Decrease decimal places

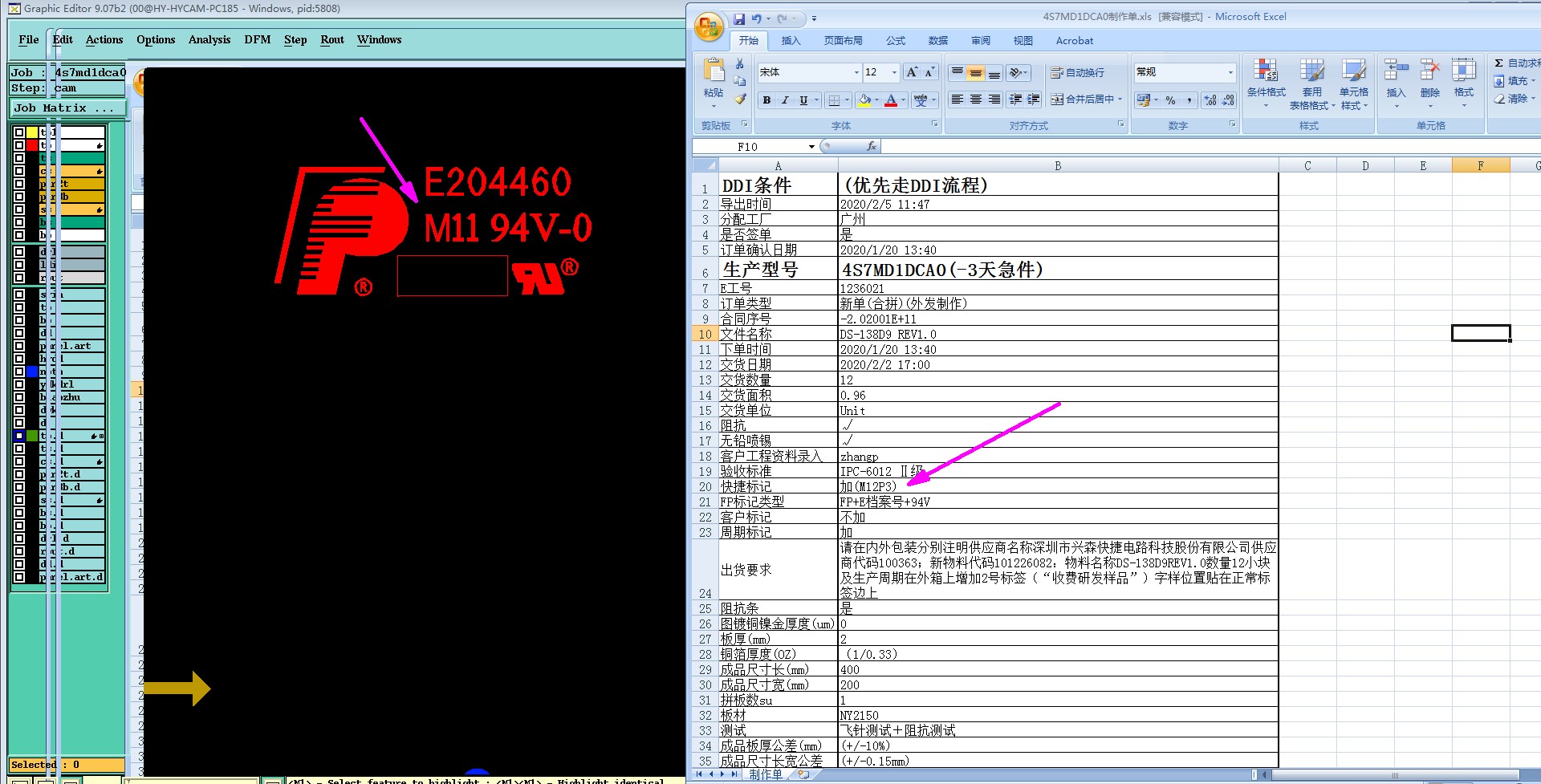click(1228, 100)
